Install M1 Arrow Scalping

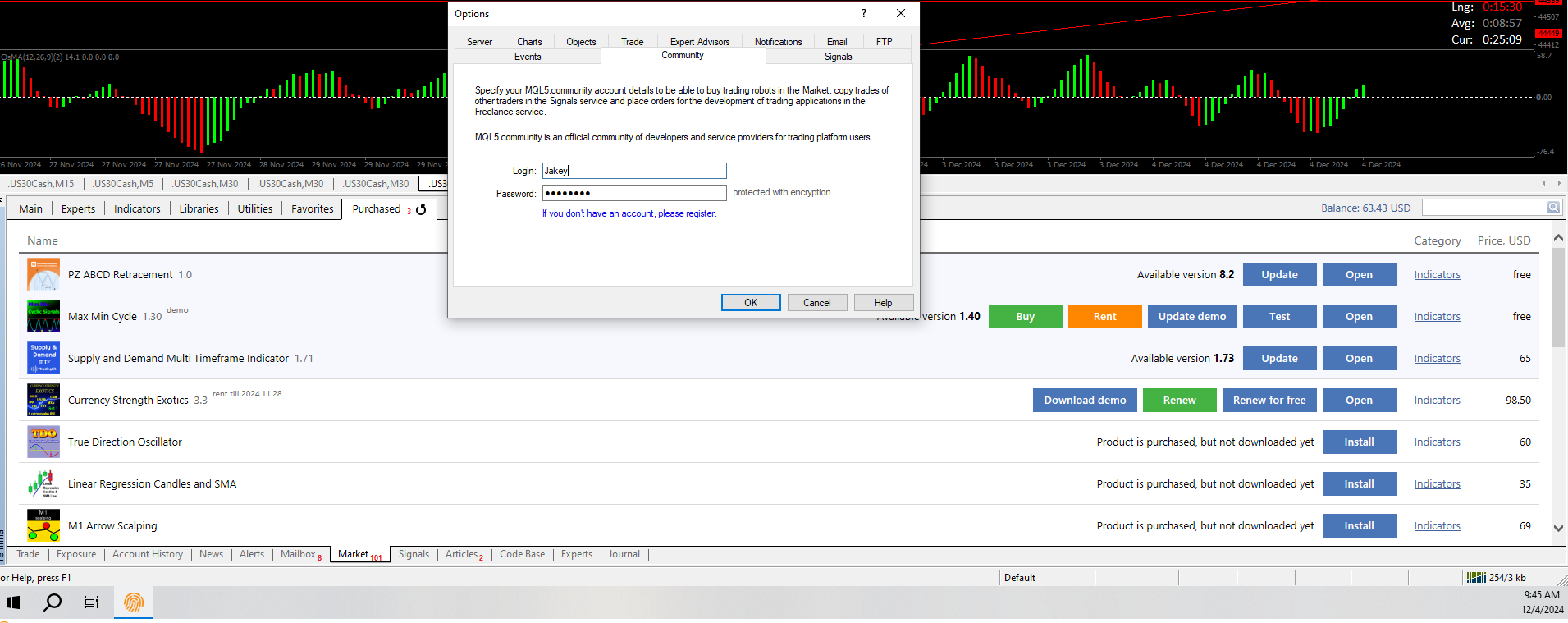[x=1359, y=525]
